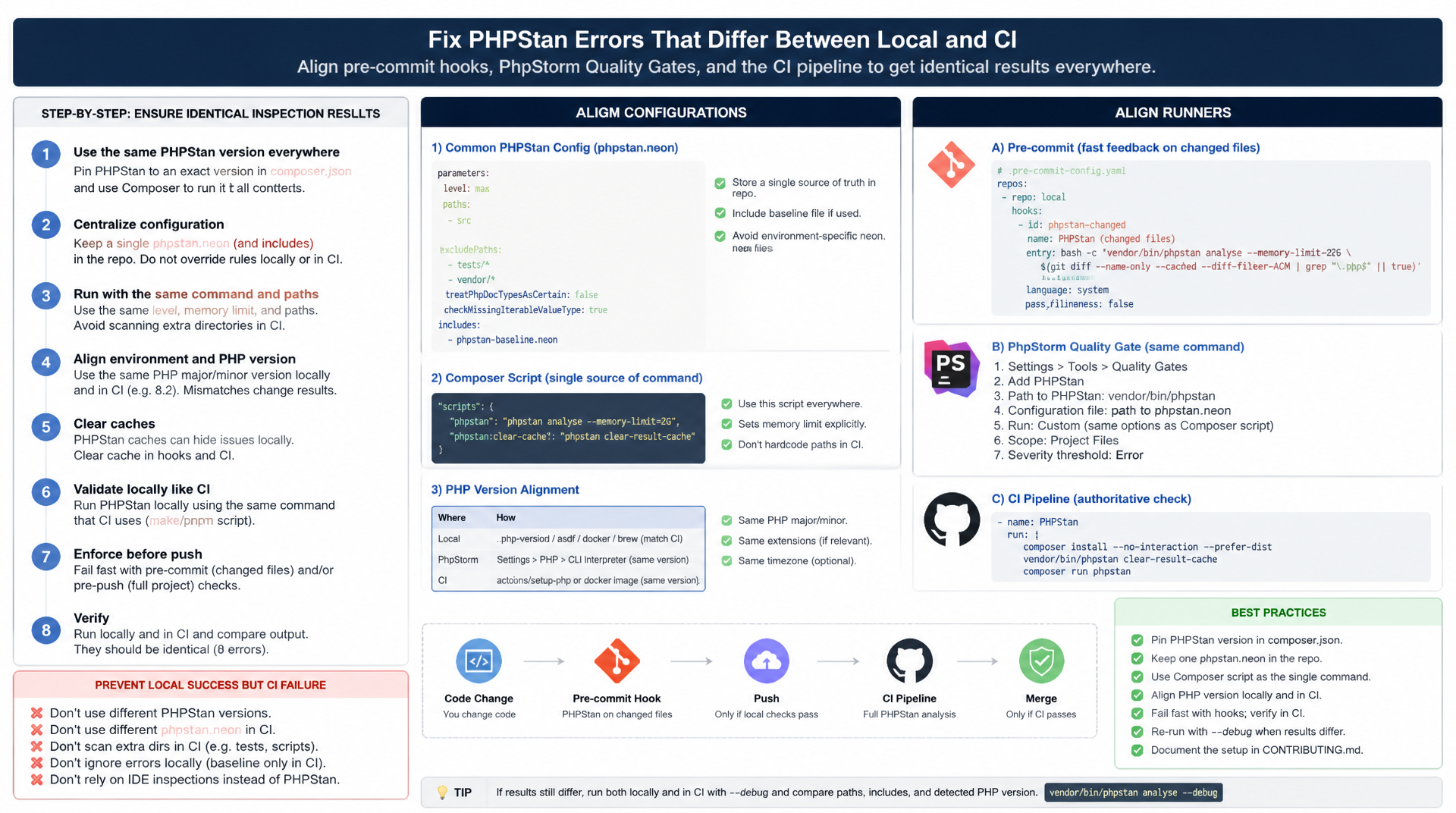Viewport: 1456px width, 813px height.
Task: Click the phpstan.neon link in step 2
Action: pos(191,243)
